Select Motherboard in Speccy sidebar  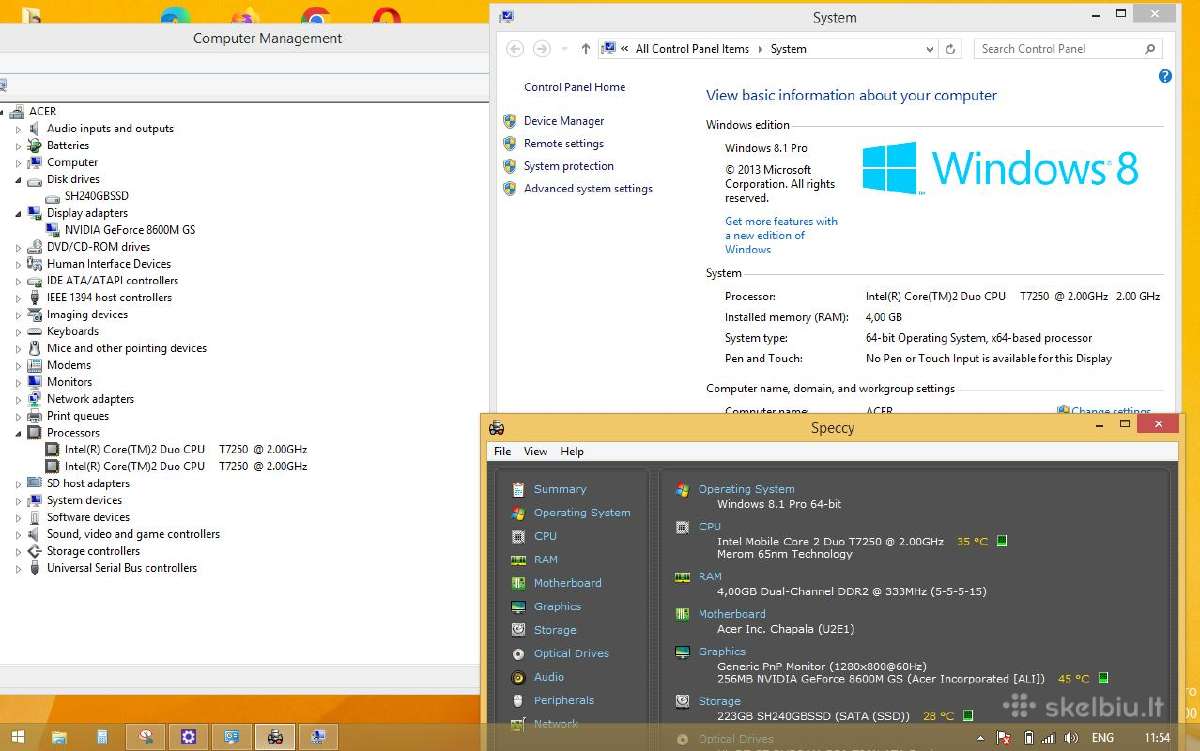[567, 583]
